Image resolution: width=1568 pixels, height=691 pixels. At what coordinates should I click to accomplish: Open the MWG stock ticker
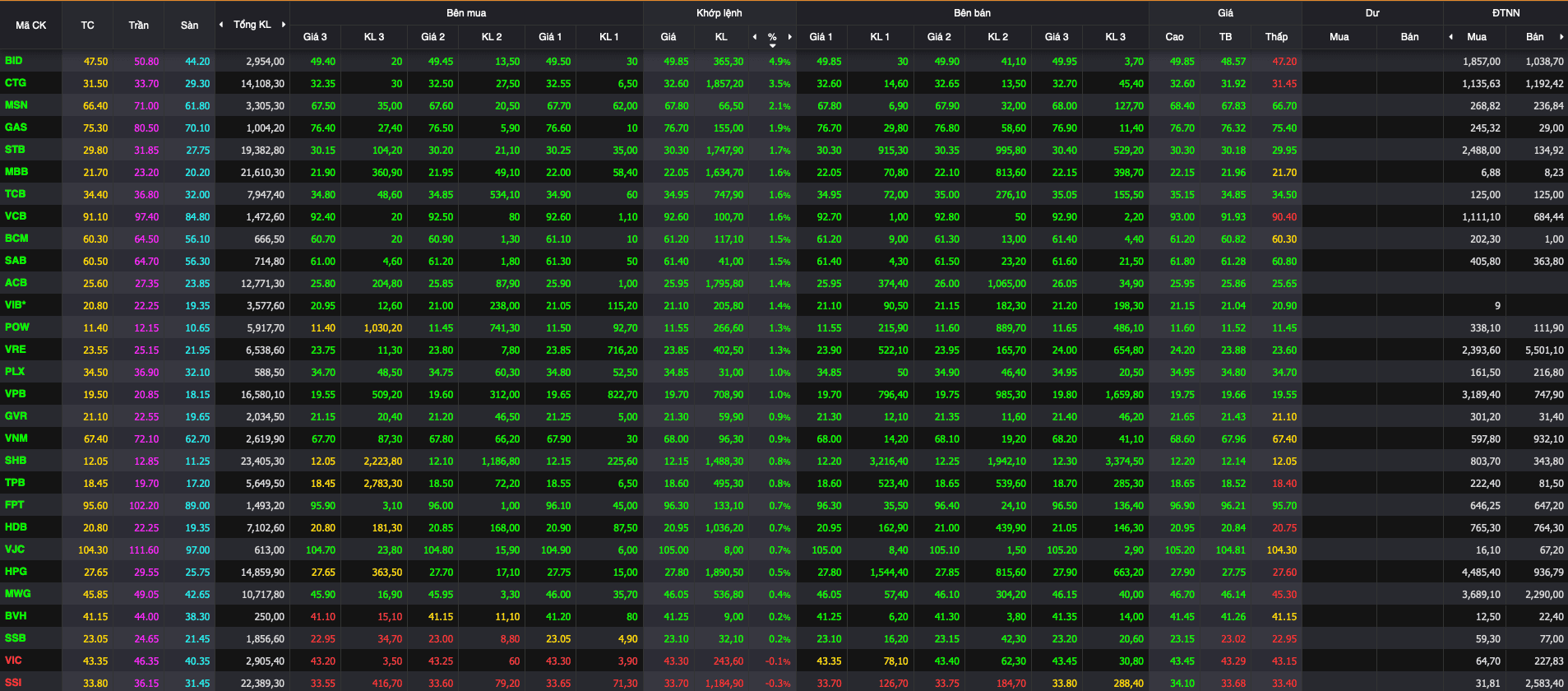(18, 594)
